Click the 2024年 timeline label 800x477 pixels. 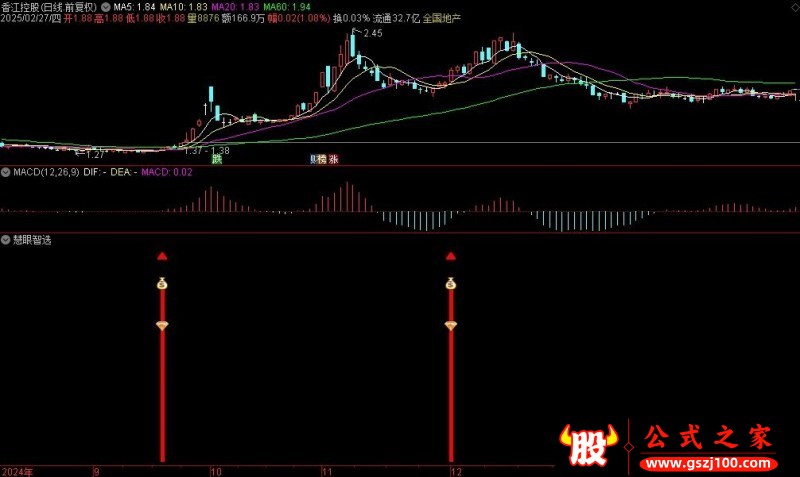pyautogui.click(x=17, y=472)
